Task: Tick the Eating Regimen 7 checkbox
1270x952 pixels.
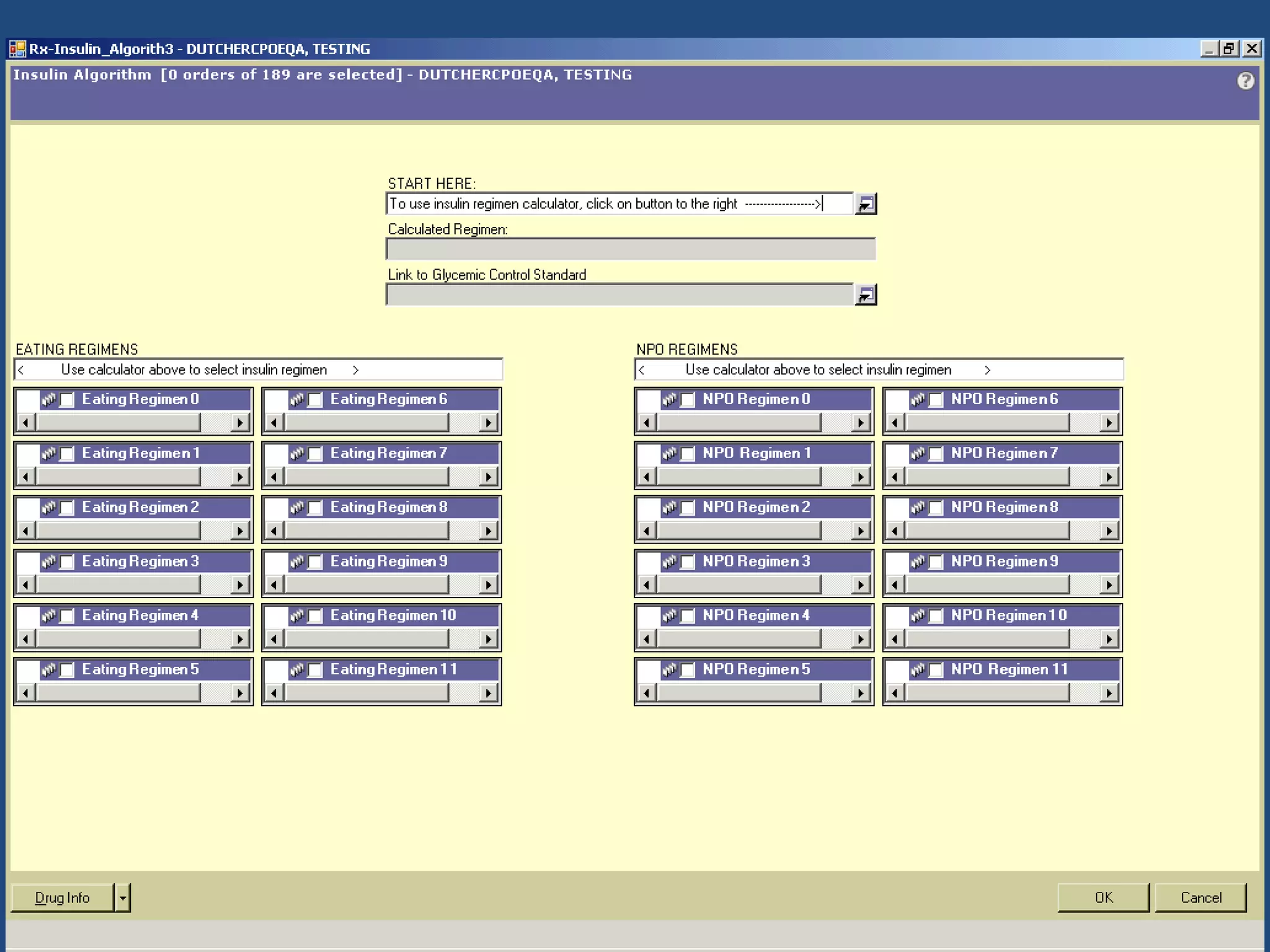Action: pos(315,454)
